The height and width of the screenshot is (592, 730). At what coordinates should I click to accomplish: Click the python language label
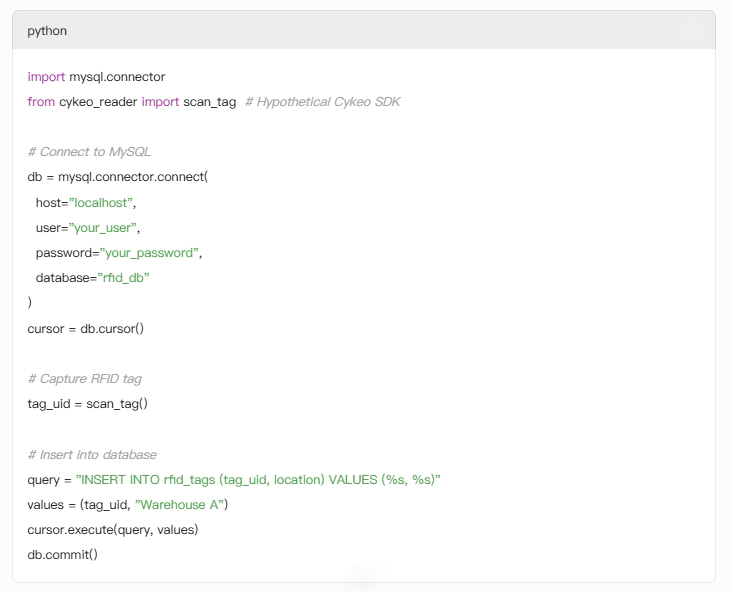point(47,31)
